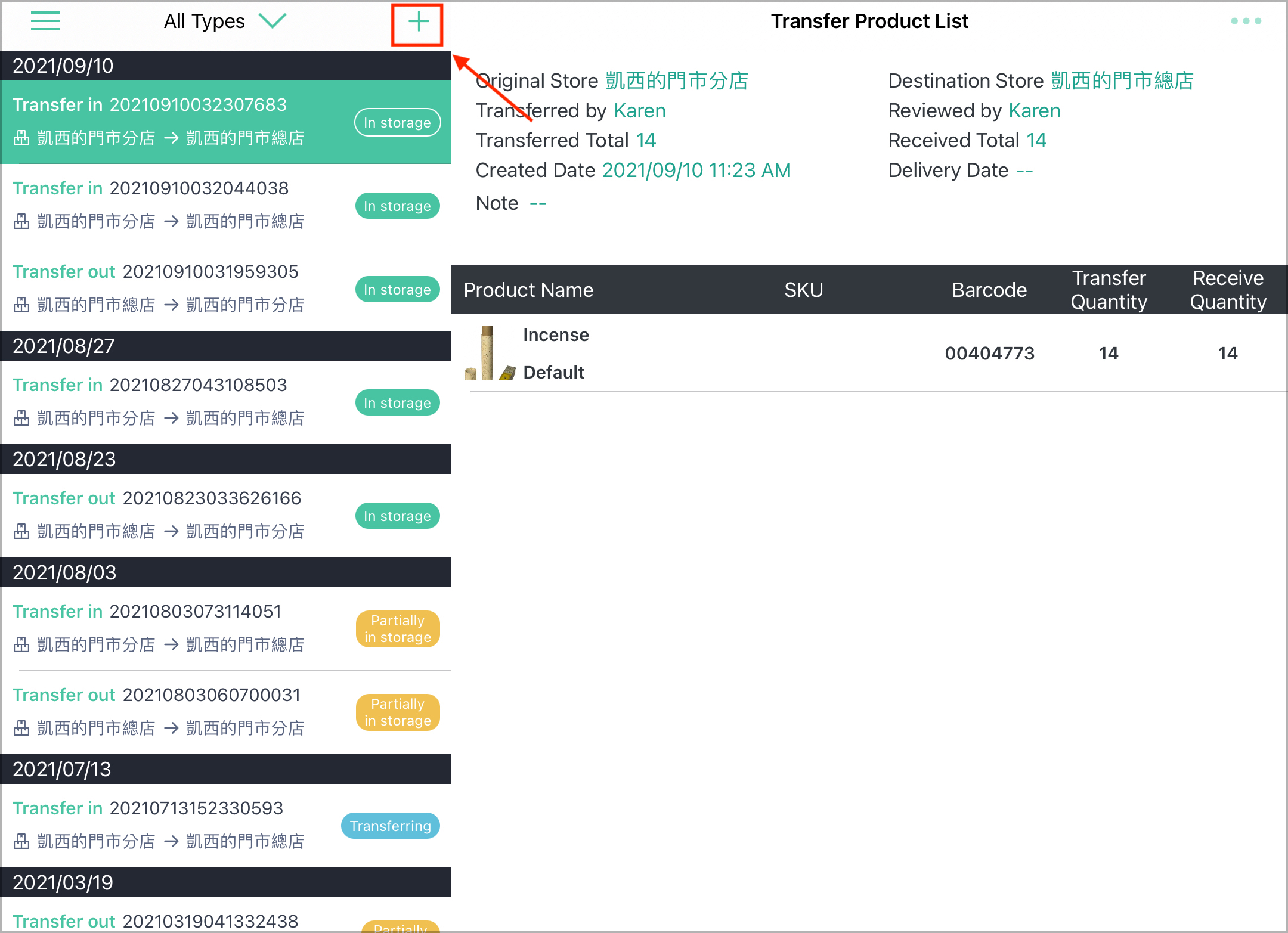This screenshot has height=933, width=1288.
Task: Click the Transfer Quantity column header
Action: tap(1109, 290)
